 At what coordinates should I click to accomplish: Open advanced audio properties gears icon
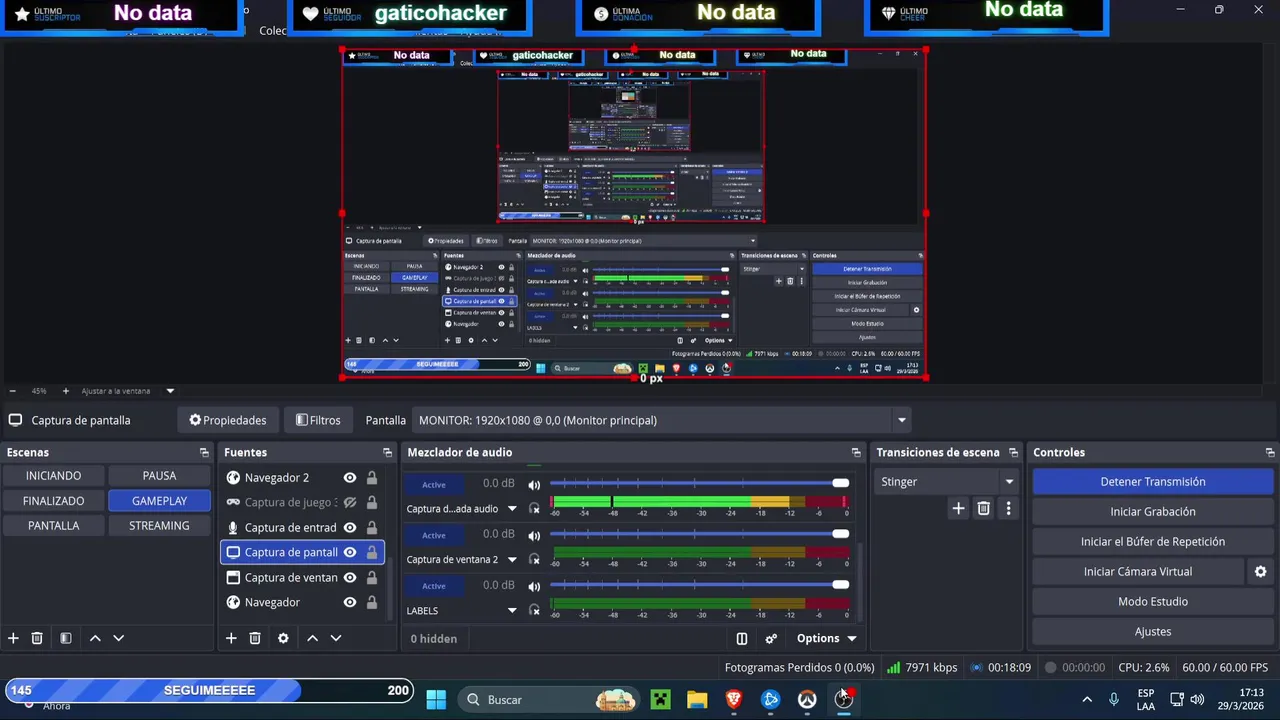click(x=771, y=638)
